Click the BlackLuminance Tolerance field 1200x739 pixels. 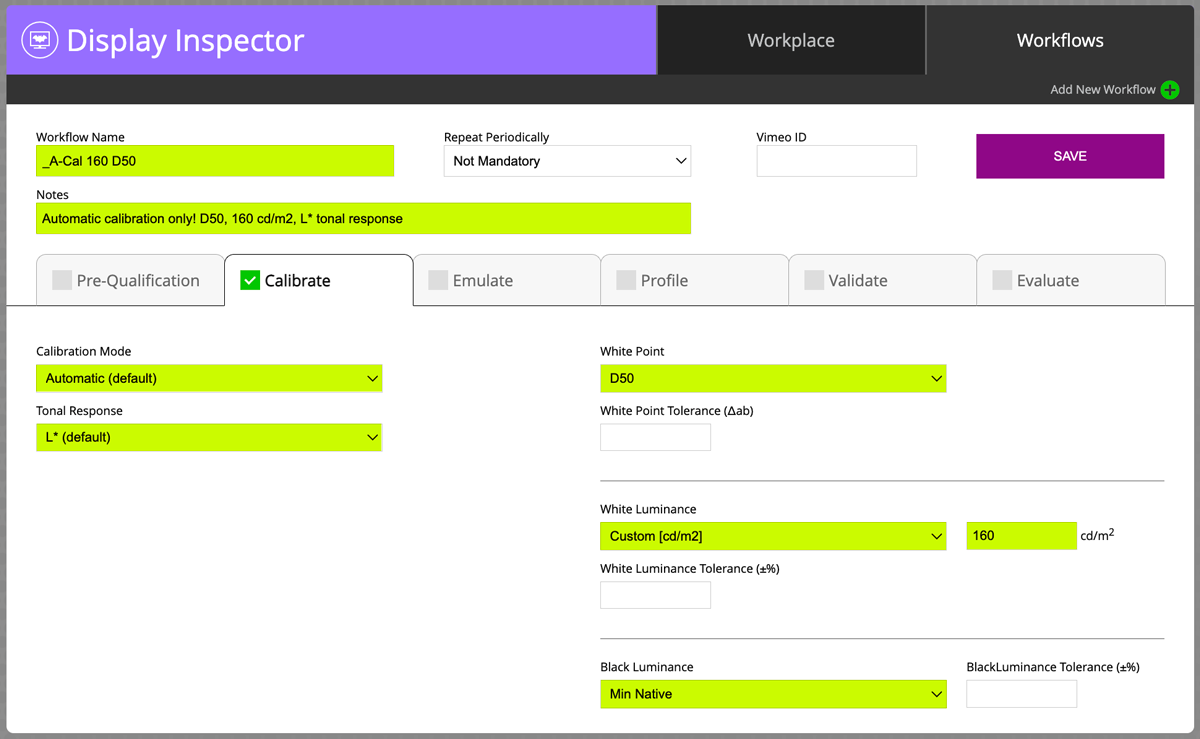[1022, 694]
